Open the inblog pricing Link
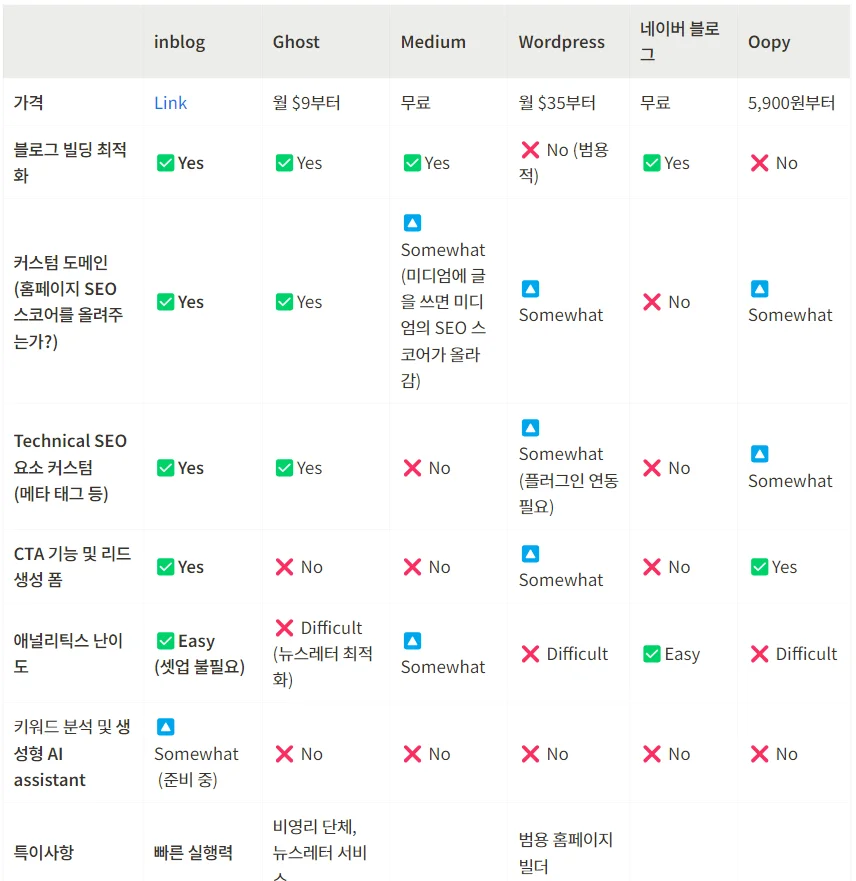The height and width of the screenshot is (881, 856). (x=170, y=103)
